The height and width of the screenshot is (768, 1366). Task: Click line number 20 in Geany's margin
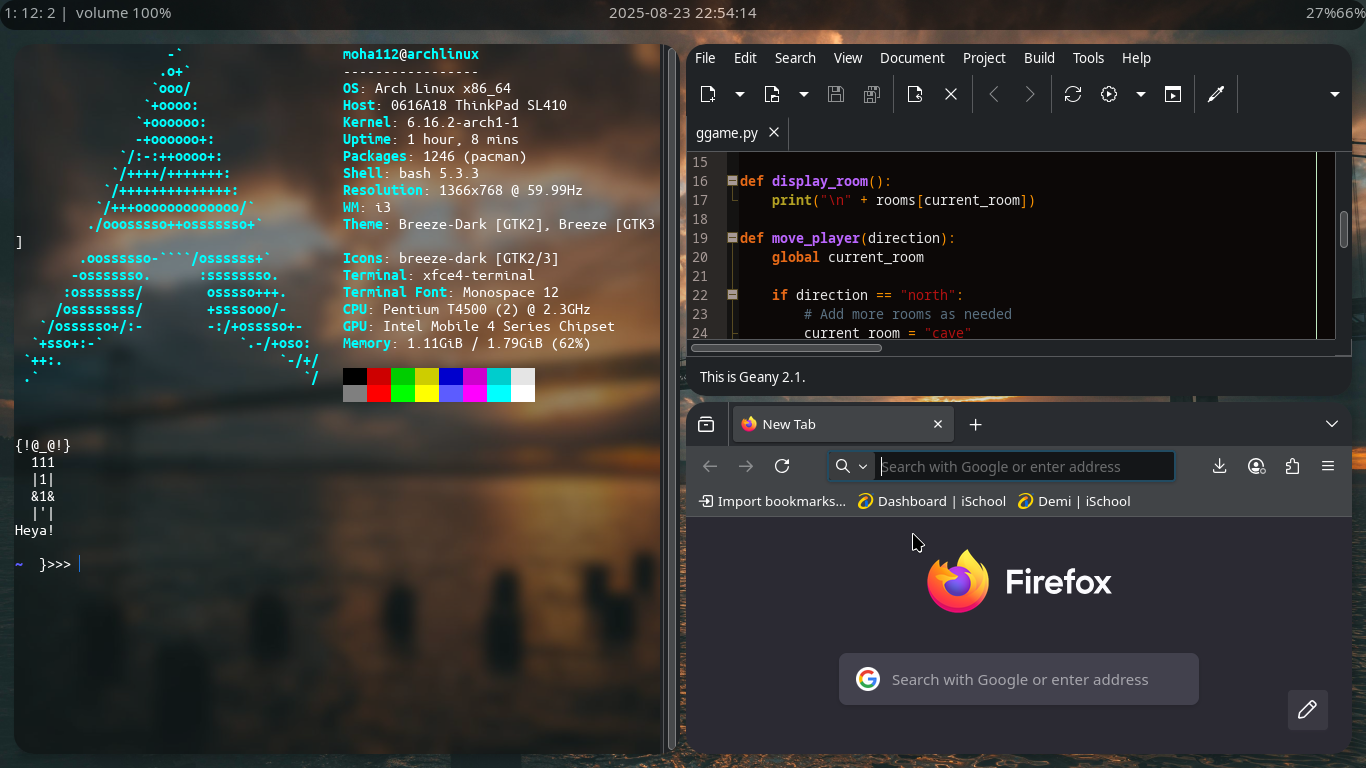point(700,257)
